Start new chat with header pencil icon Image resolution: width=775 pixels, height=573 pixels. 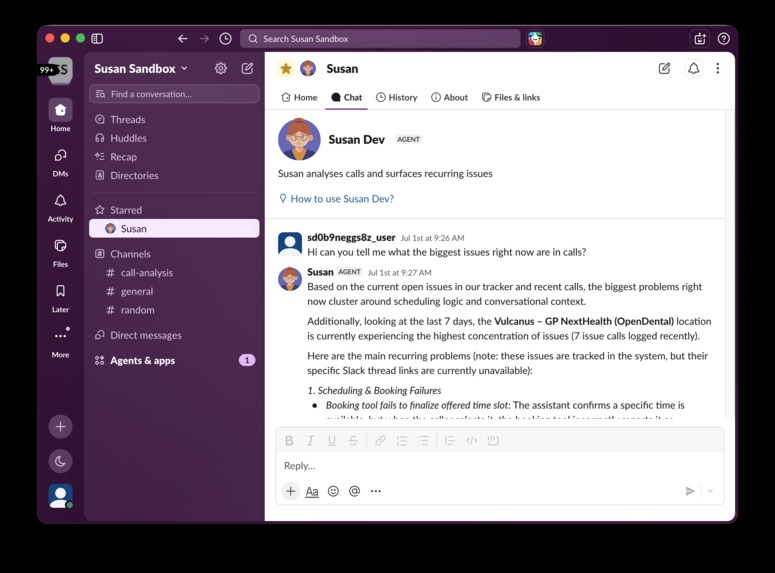pyautogui.click(x=664, y=68)
